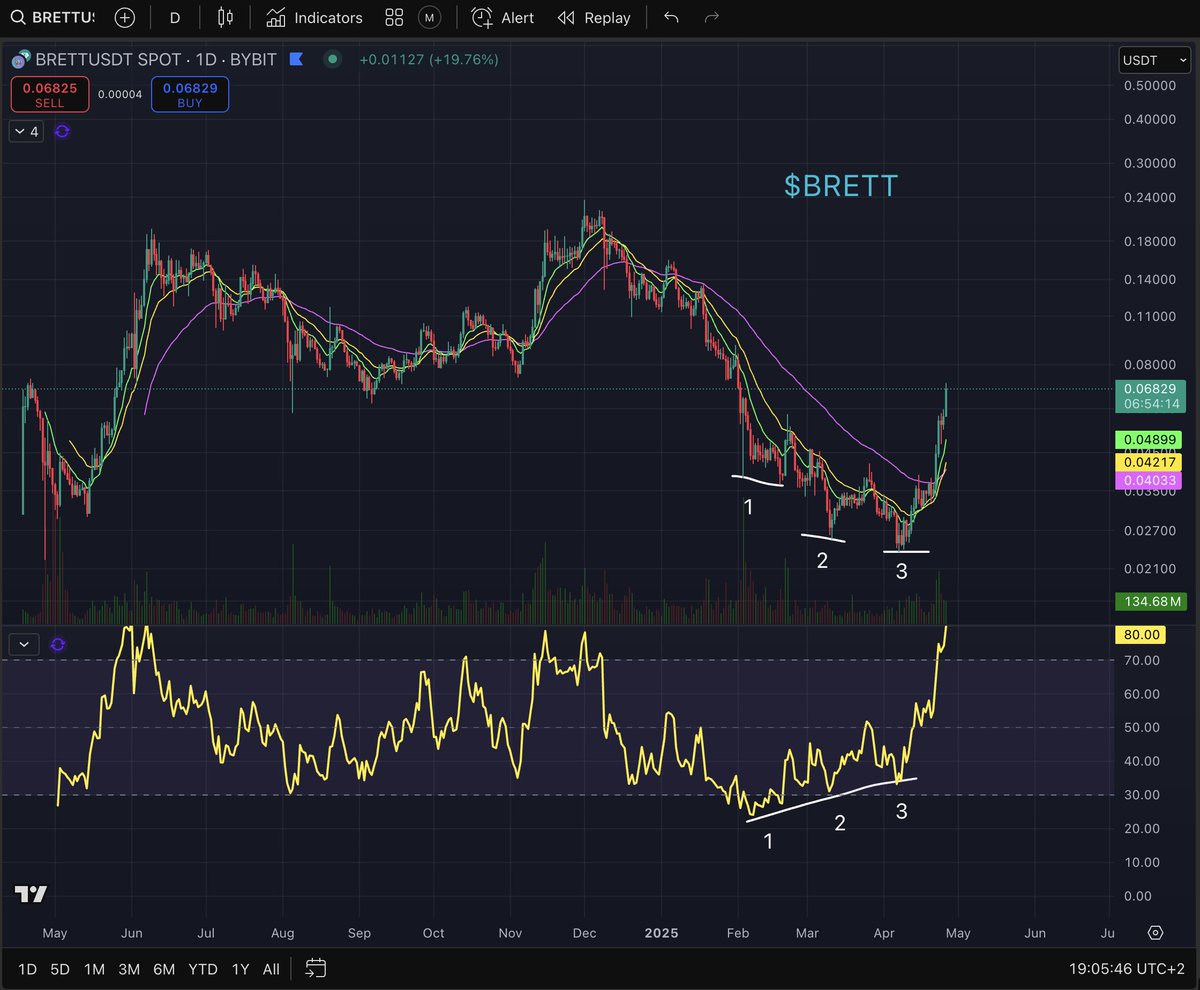Select the 1Y date range
This screenshot has width=1200, height=990.
240,969
